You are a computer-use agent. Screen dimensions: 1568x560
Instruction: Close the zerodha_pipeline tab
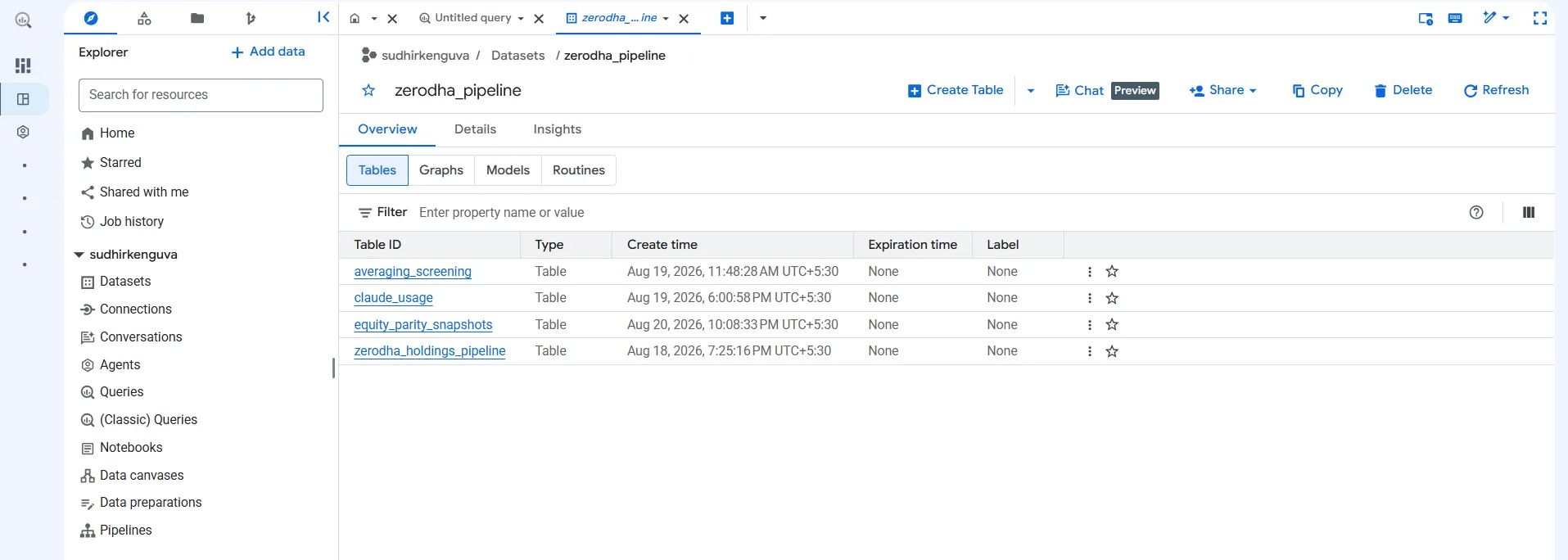(x=684, y=18)
